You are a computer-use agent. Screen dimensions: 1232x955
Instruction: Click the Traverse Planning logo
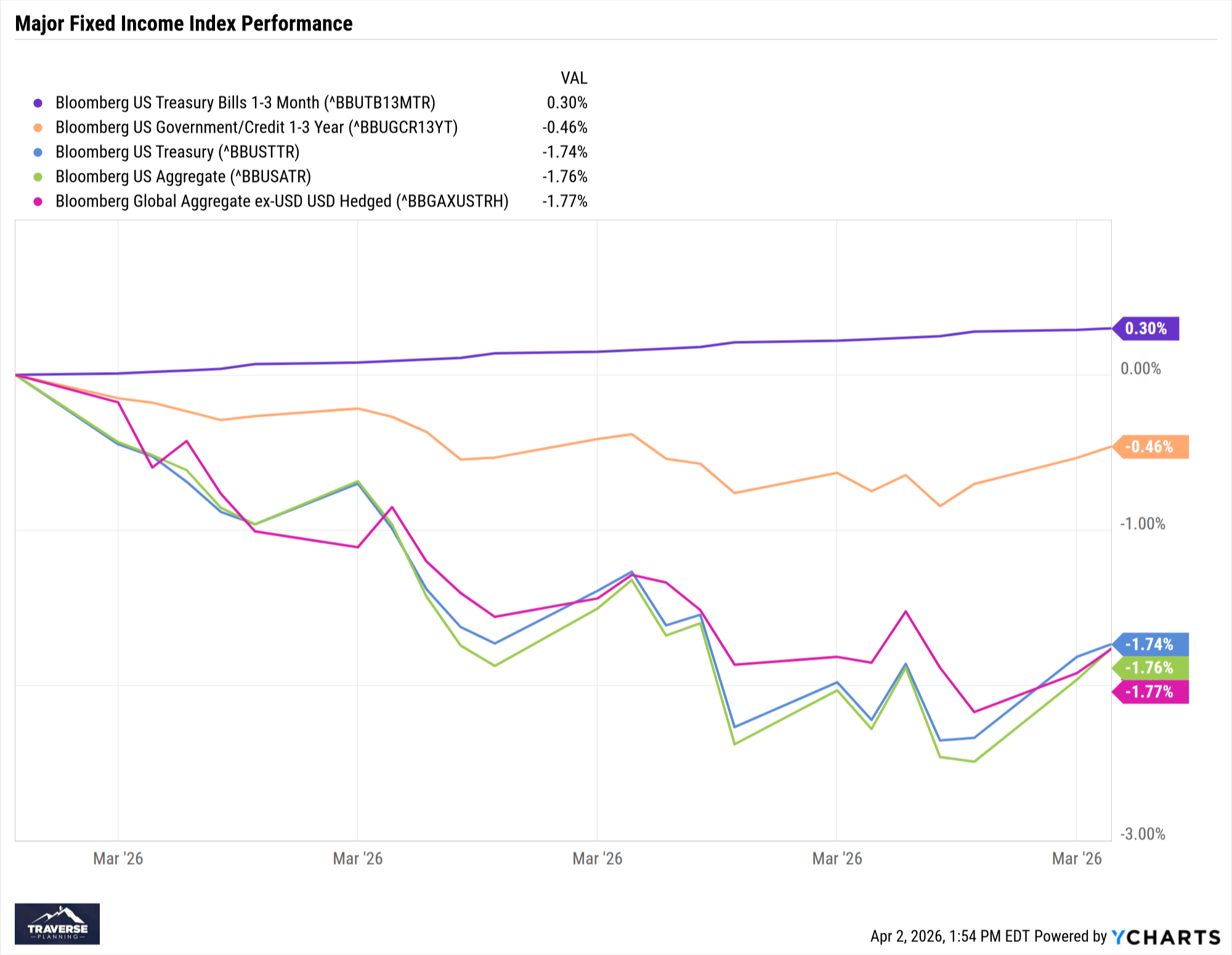(57, 924)
